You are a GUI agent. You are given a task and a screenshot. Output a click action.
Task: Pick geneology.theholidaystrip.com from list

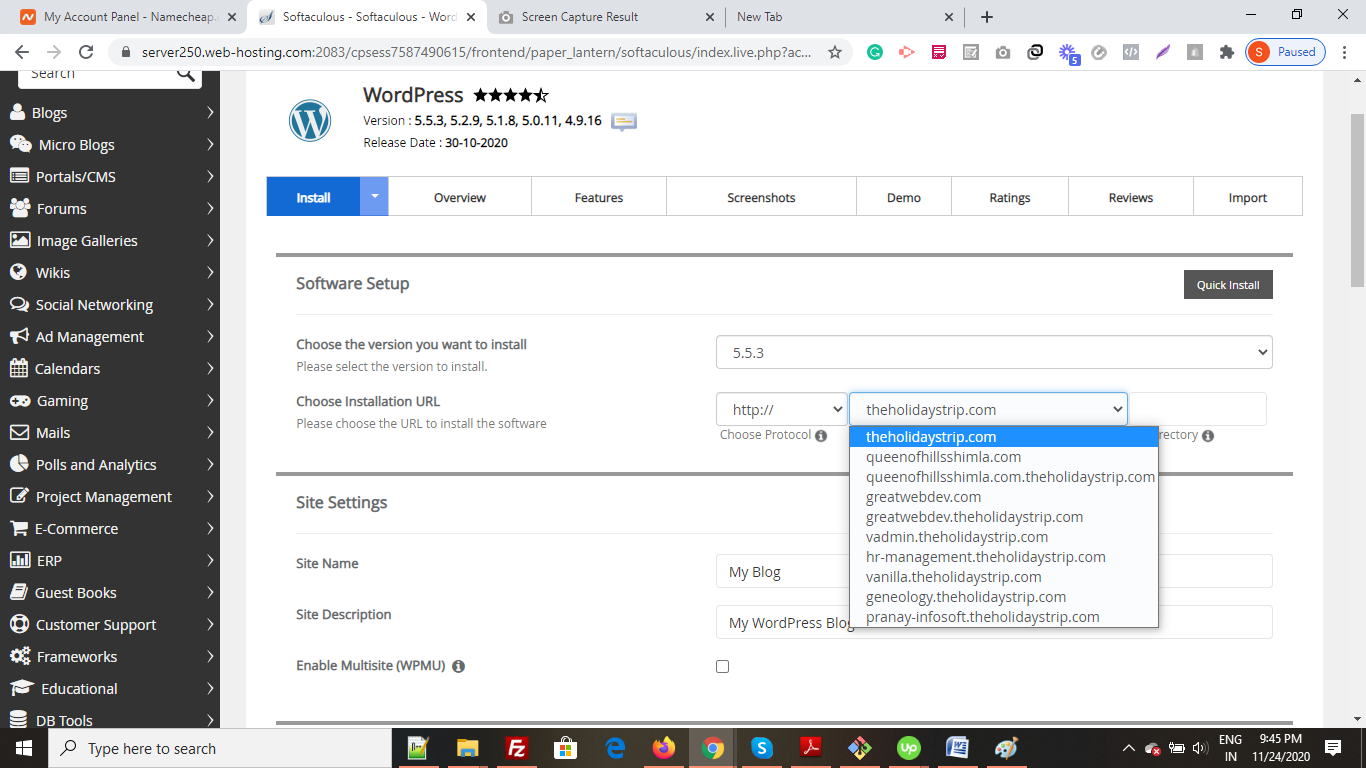click(1004, 597)
